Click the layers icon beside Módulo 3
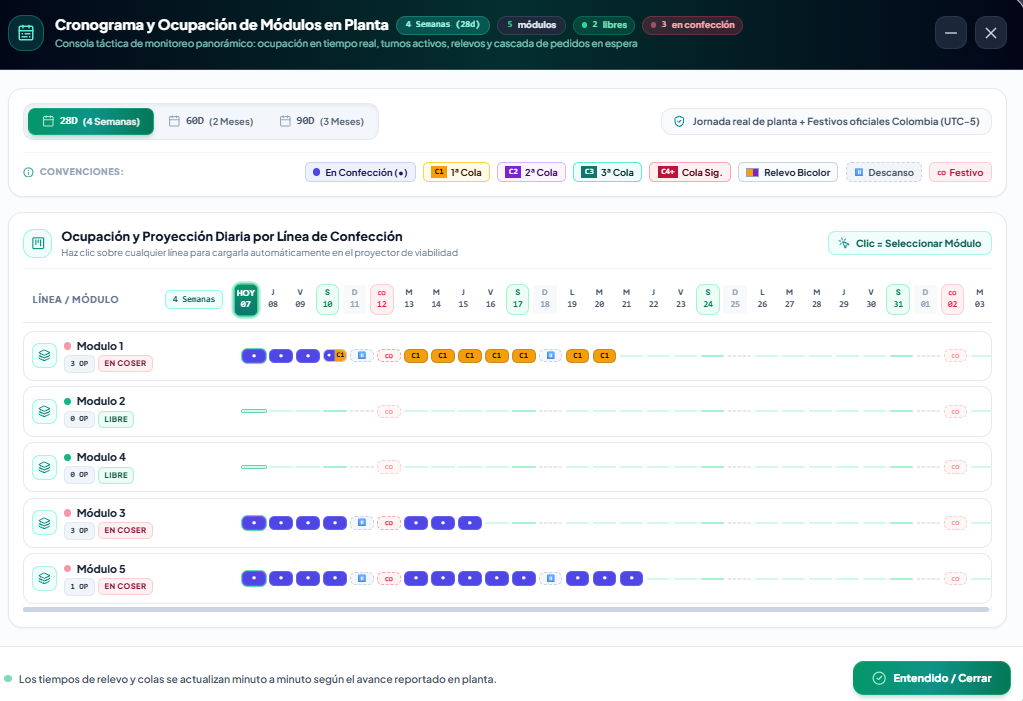This screenshot has height=701, width=1023. click(44, 523)
